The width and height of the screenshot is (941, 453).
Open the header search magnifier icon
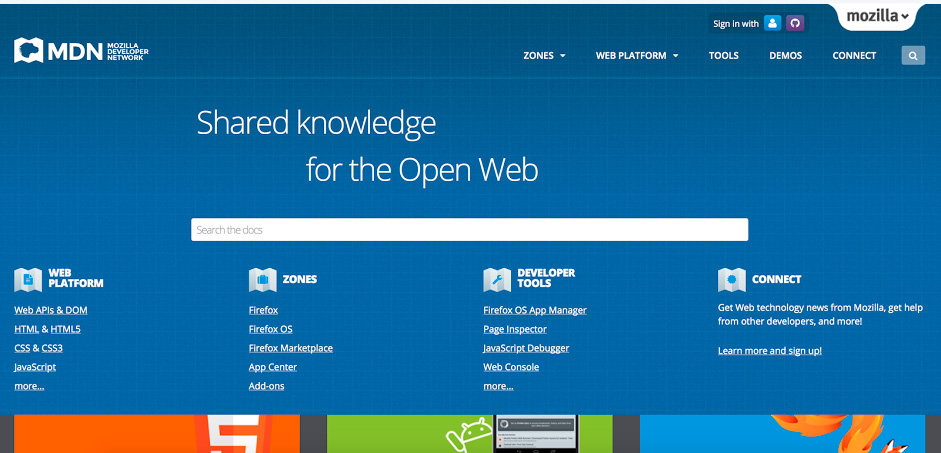[913, 56]
